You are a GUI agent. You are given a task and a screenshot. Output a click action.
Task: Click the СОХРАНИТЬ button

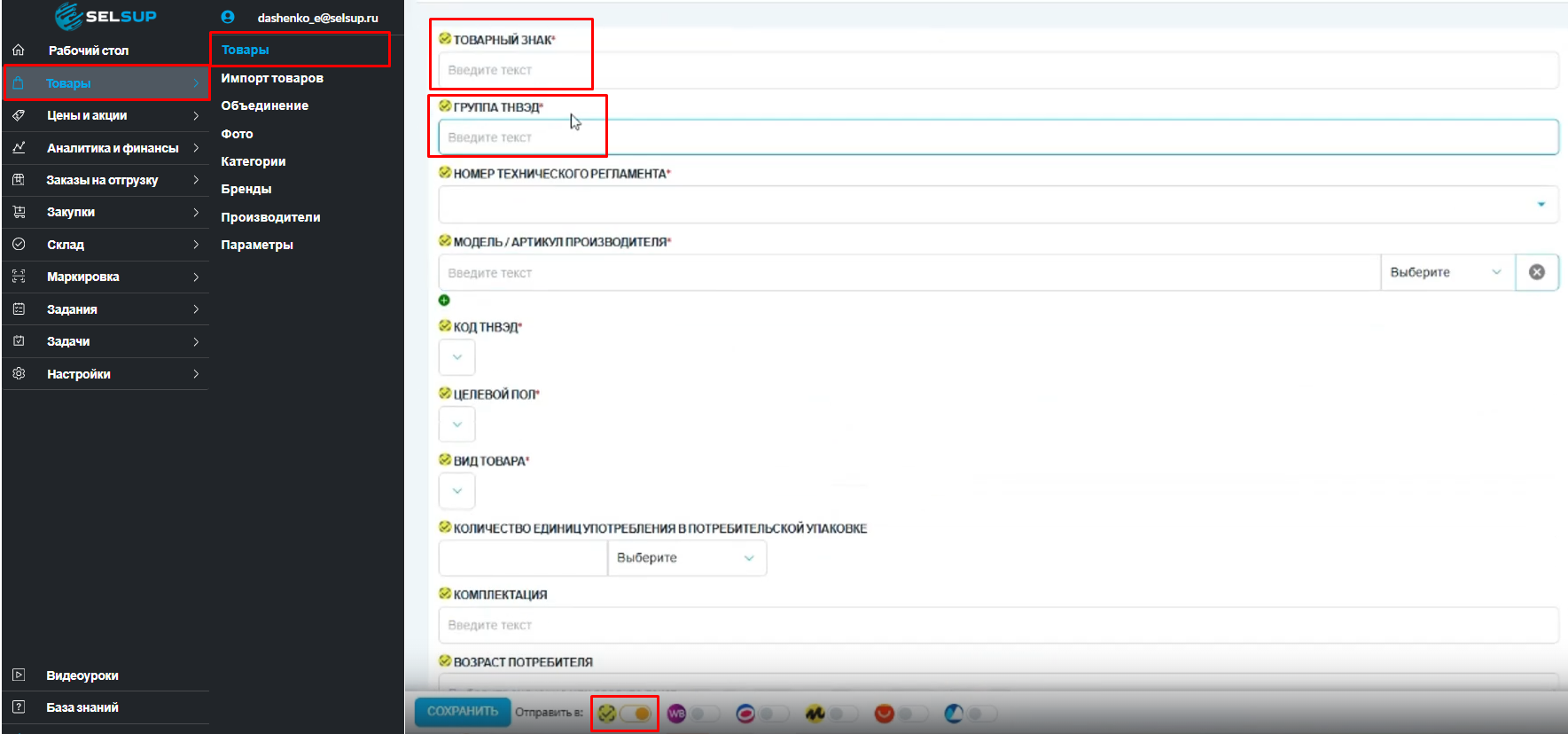[463, 711]
